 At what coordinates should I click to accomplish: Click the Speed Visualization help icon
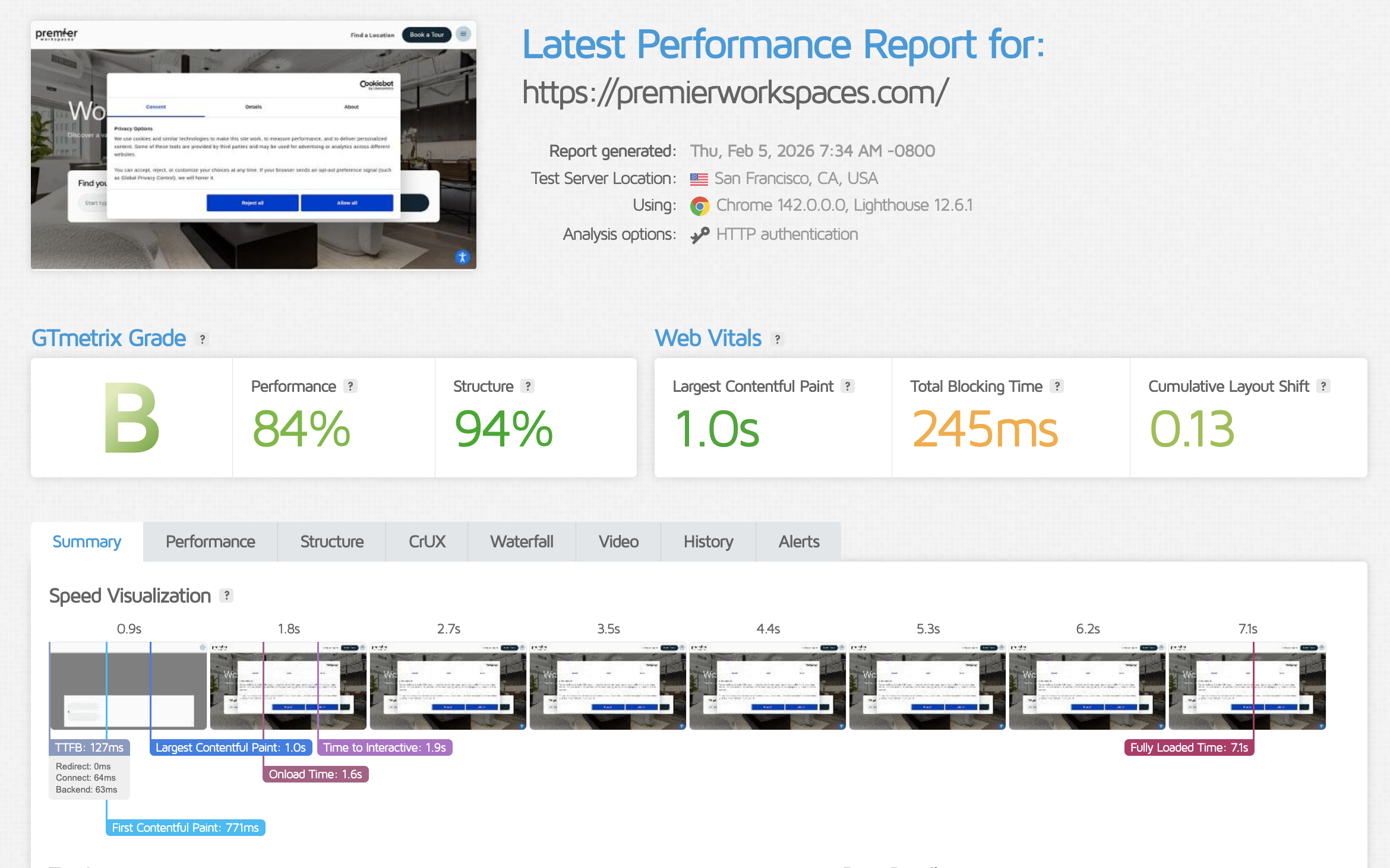tap(226, 595)
